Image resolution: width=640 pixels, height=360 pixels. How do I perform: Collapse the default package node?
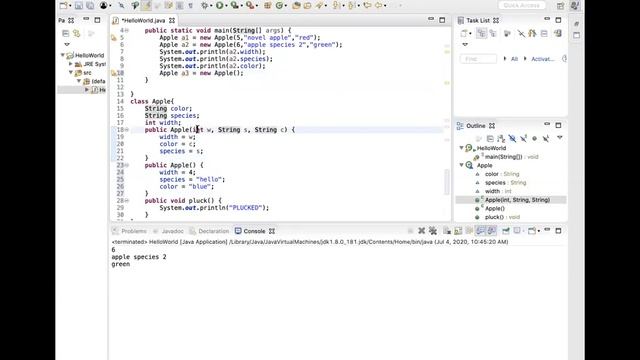point(79,81)
